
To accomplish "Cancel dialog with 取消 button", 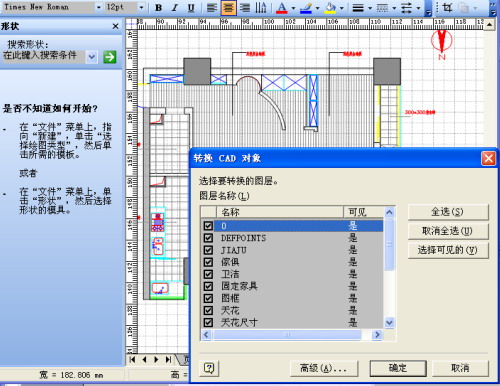I will pyautogui.click(x=460, y=368).
